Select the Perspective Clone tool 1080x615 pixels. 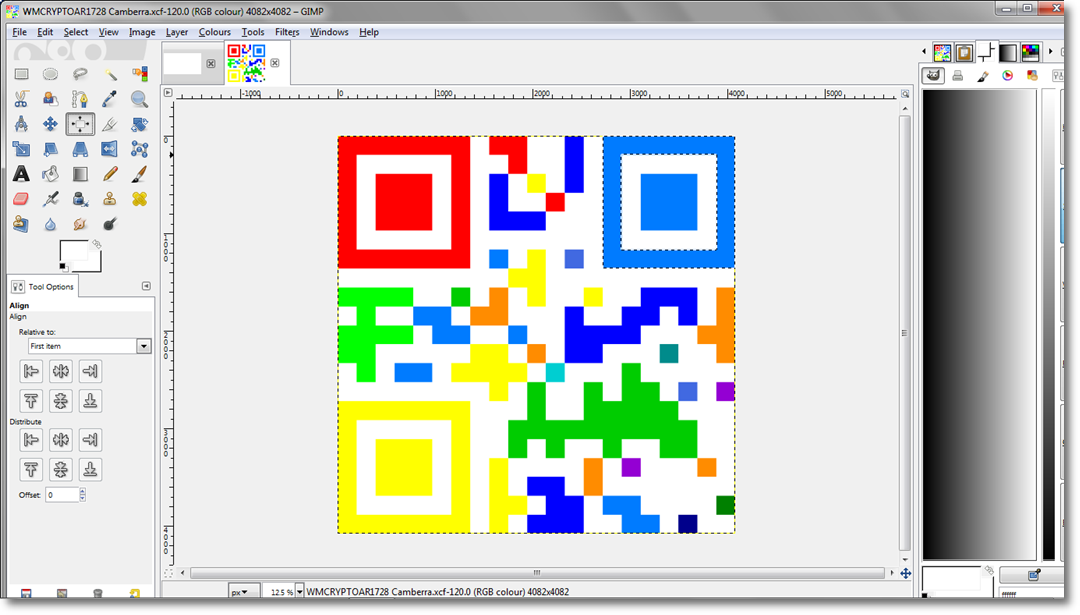coord(21,224)
